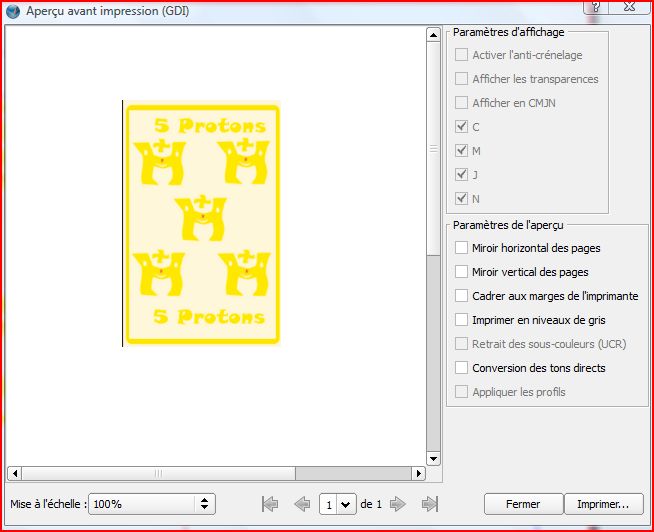Click the Paramètres de l'aperçu group label

(x=508, y=225)
